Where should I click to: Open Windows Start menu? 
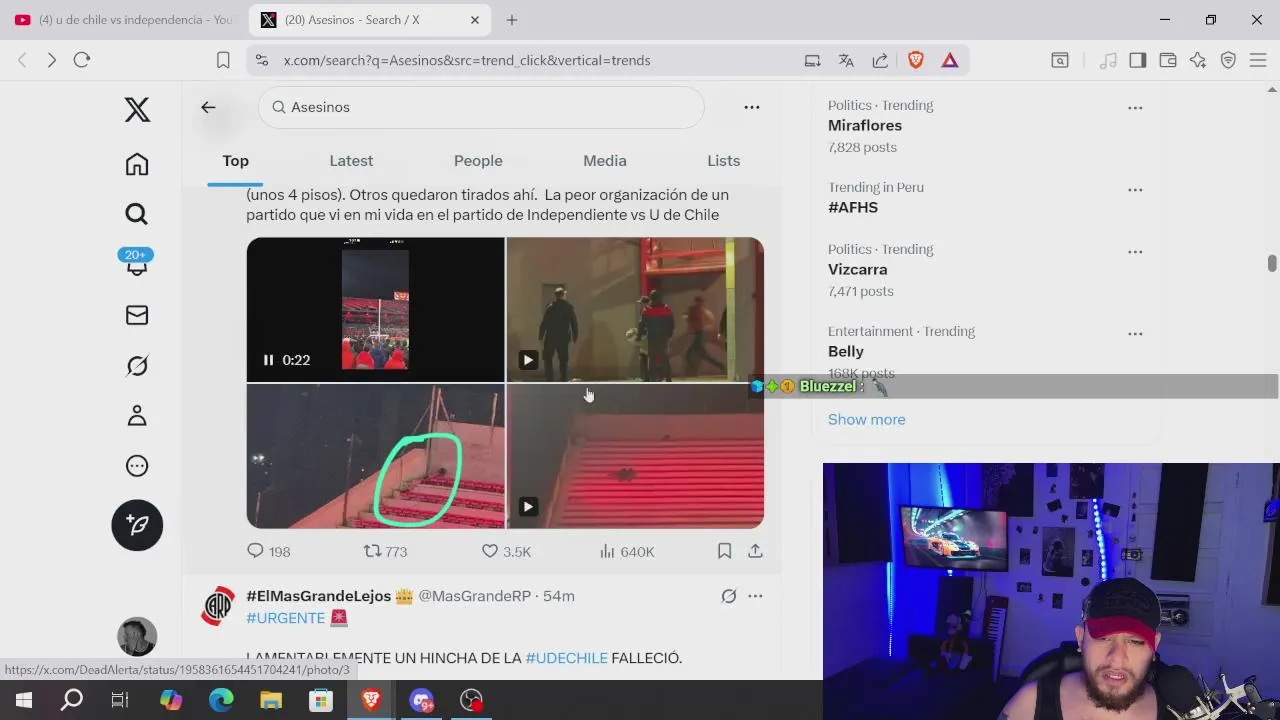(x=23, y=700)
